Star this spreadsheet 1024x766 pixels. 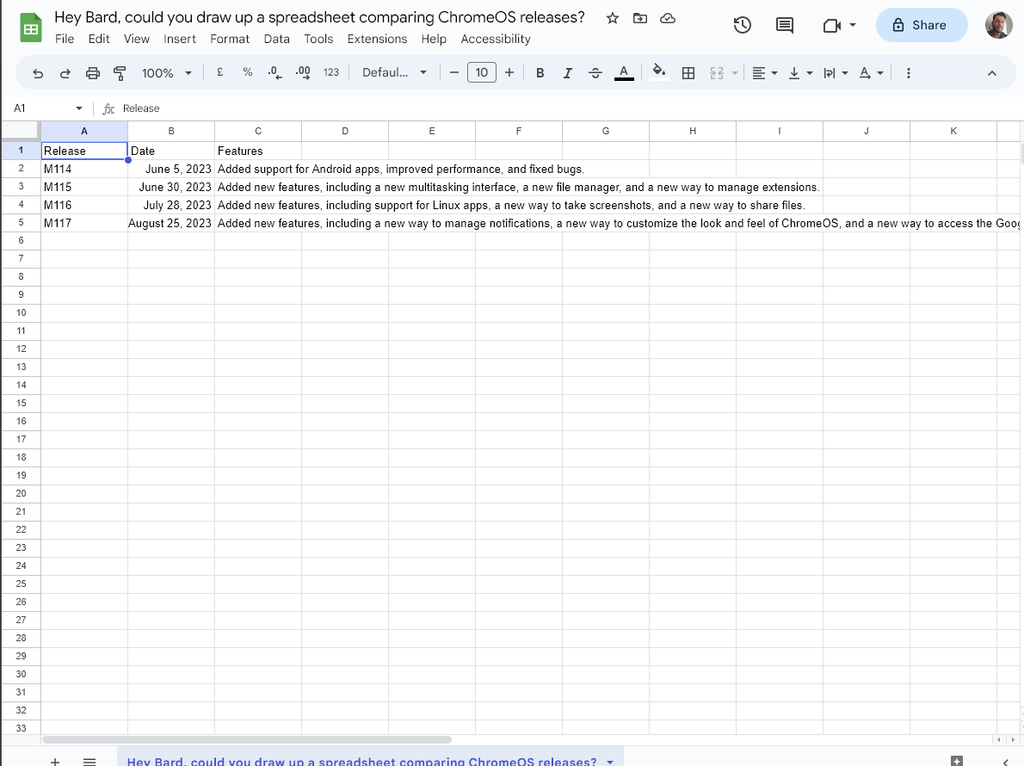pyautogui.click(x=612, y=17)
